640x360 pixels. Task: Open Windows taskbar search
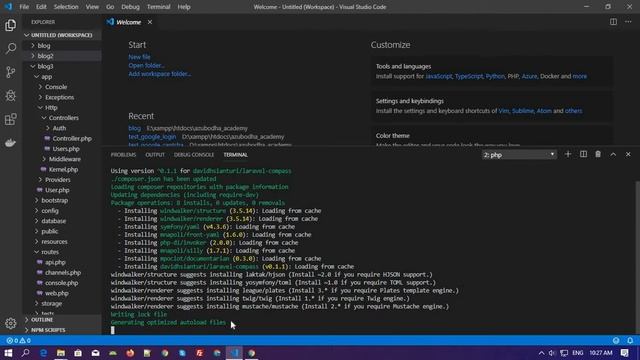pos(25,353)
